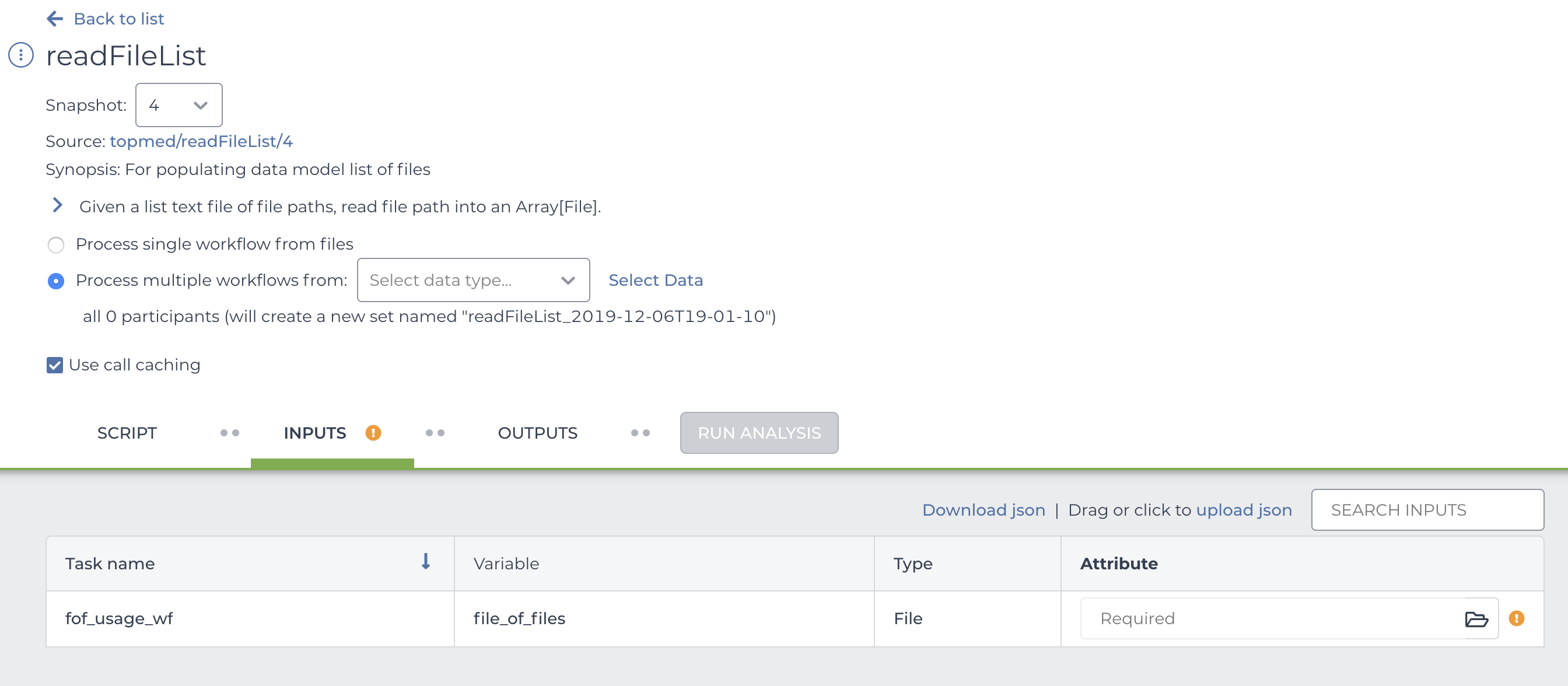Click the Task name sort arrow
The image size is (1568, 686).
[x=425, y=562]
